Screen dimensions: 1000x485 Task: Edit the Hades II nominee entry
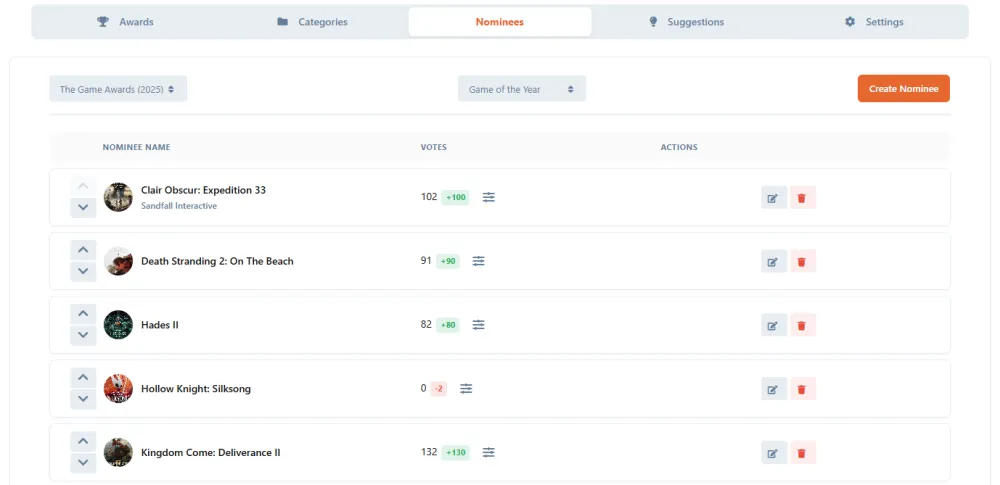774,325
